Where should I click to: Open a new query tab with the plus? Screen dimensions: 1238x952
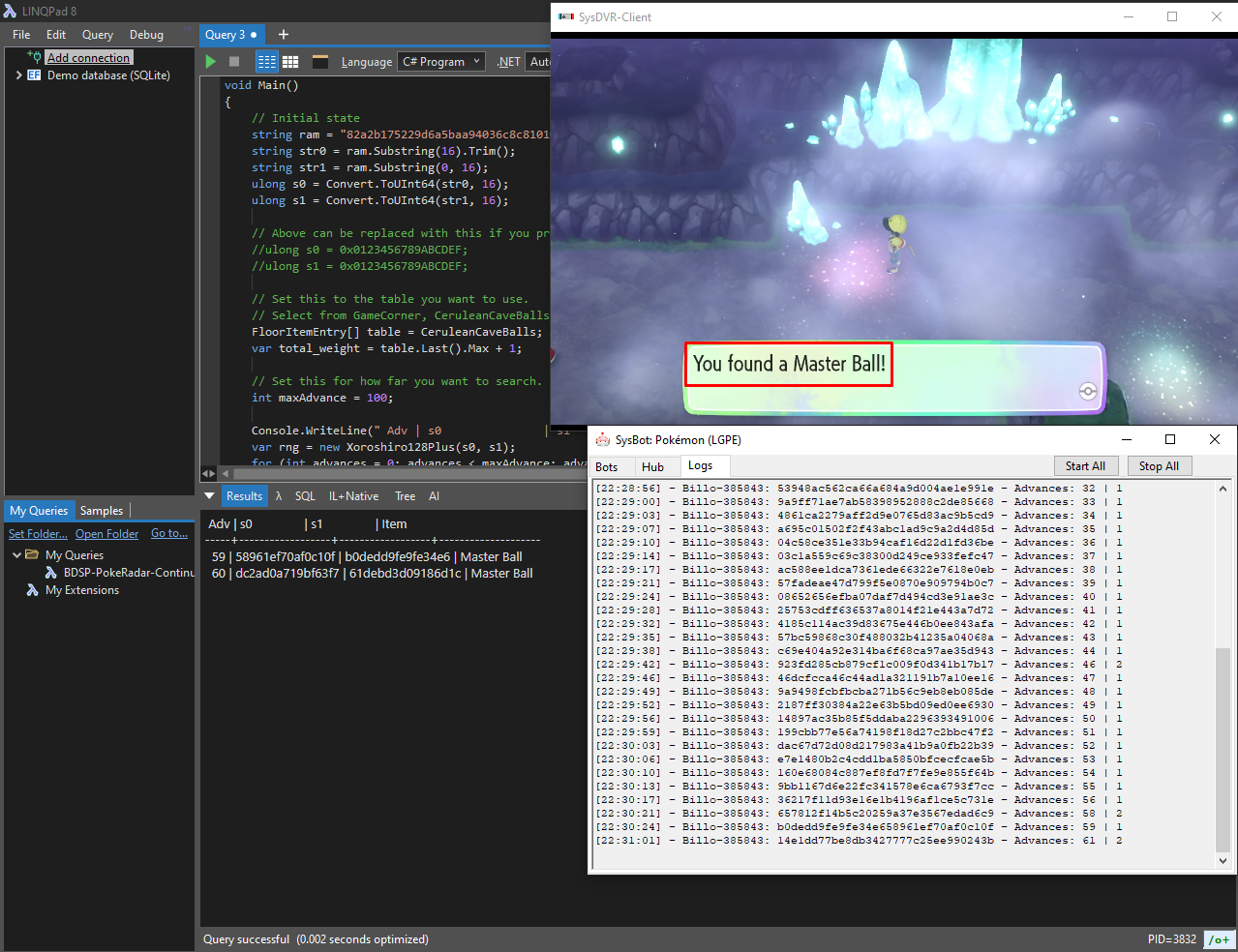click(284, 34)
